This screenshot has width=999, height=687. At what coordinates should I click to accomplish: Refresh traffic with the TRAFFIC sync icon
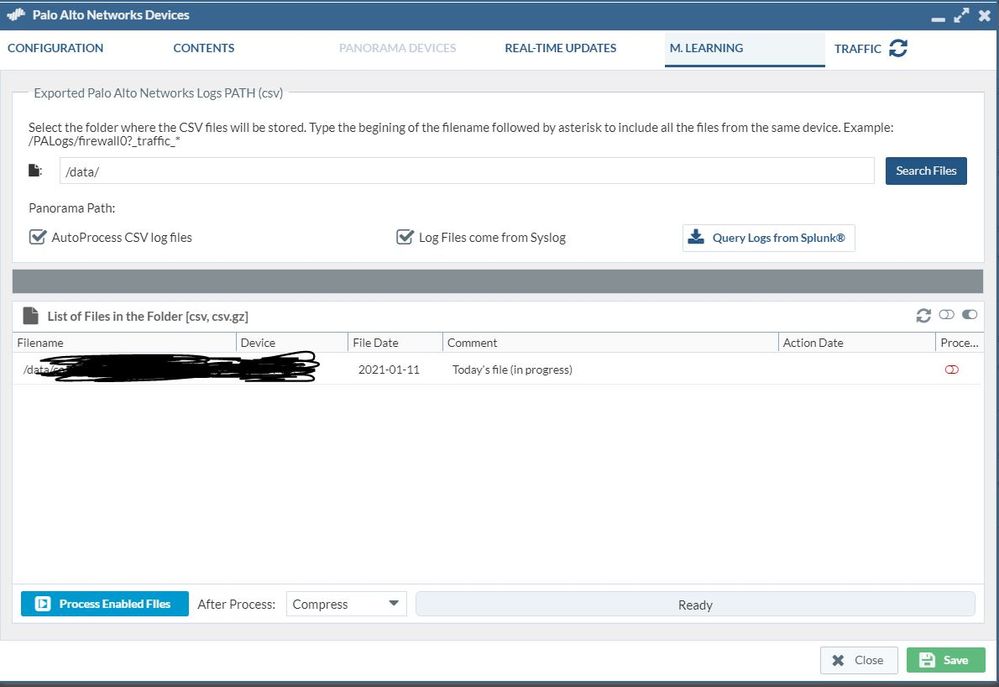[898, 48]
